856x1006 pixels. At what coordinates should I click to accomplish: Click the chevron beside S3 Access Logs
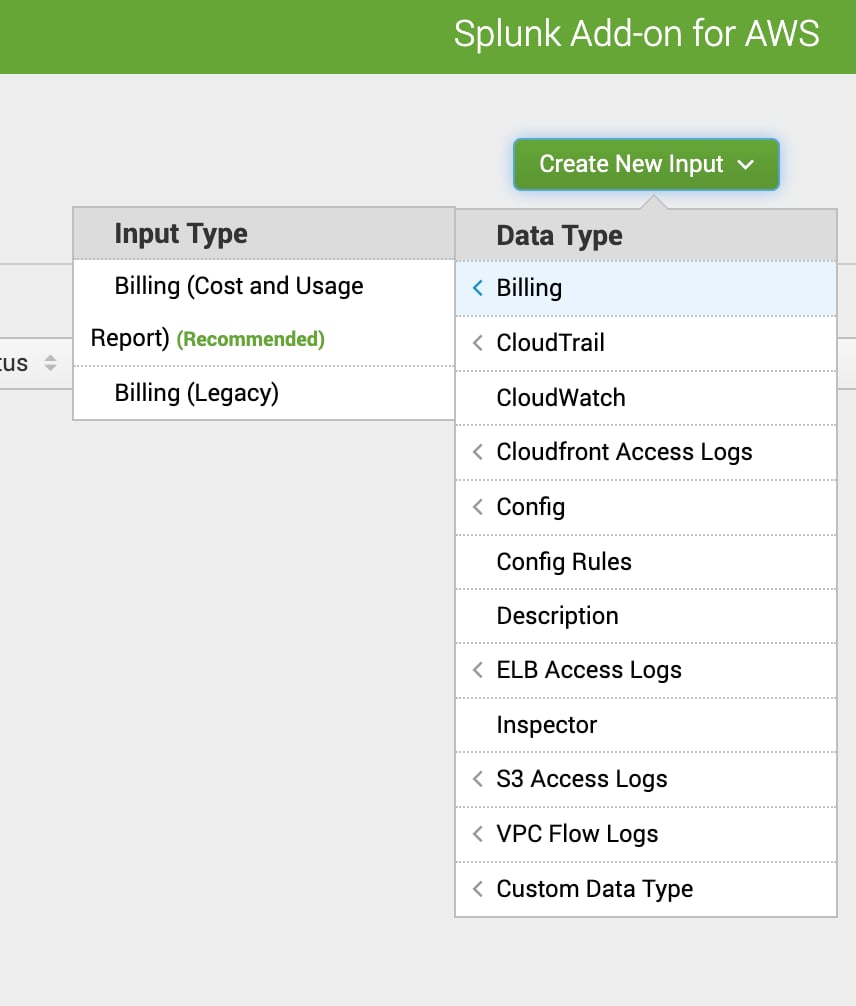pos(477,779)
